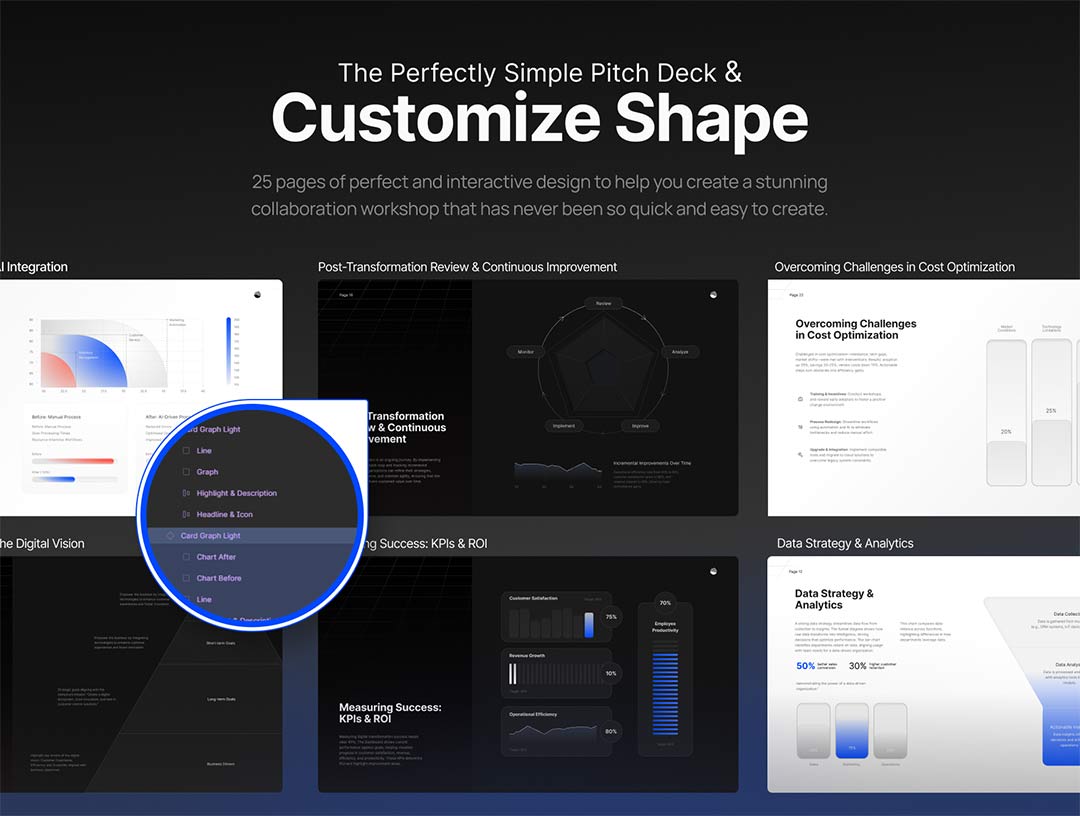
Task: Click the frame icon beside Graph layer
Action: tap(186, 472)
